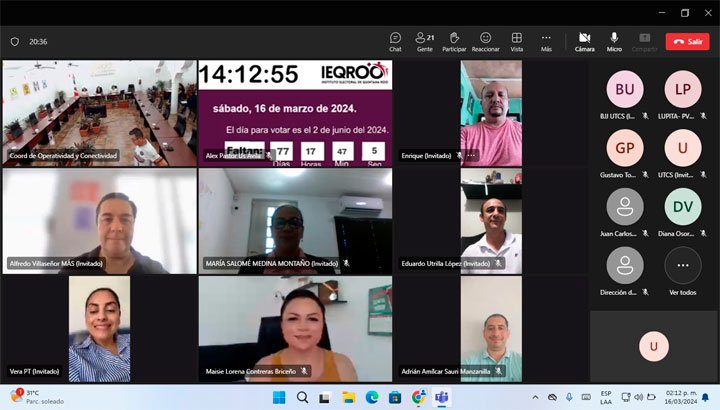Select Maisie Lorena Contreras's video tile
The width and height of the screenshot is (720, 410).
pyautogui.click(x=295, y=329)
